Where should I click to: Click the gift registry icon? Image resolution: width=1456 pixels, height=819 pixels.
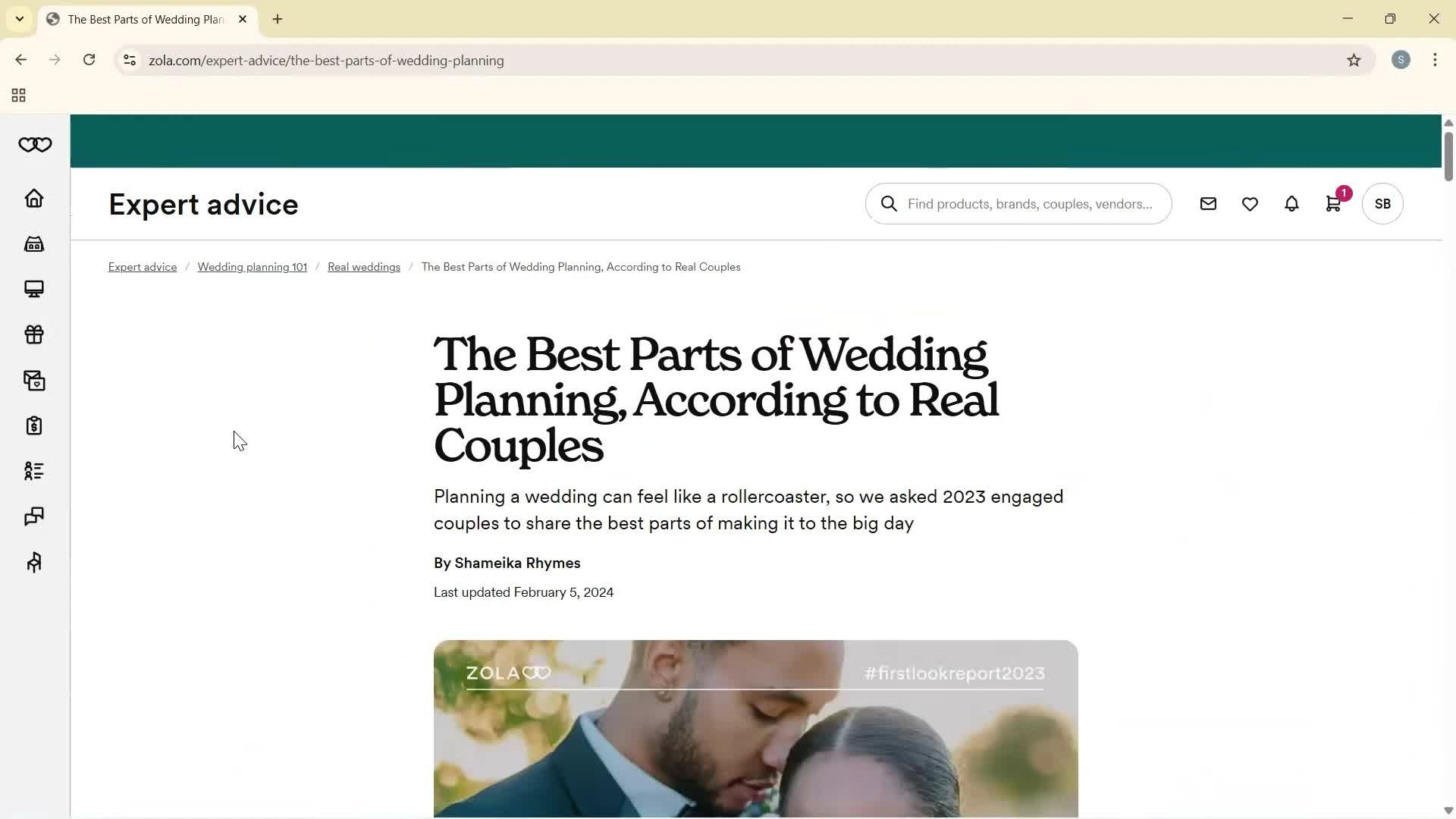pyautogui.click(x=33, y=334)
